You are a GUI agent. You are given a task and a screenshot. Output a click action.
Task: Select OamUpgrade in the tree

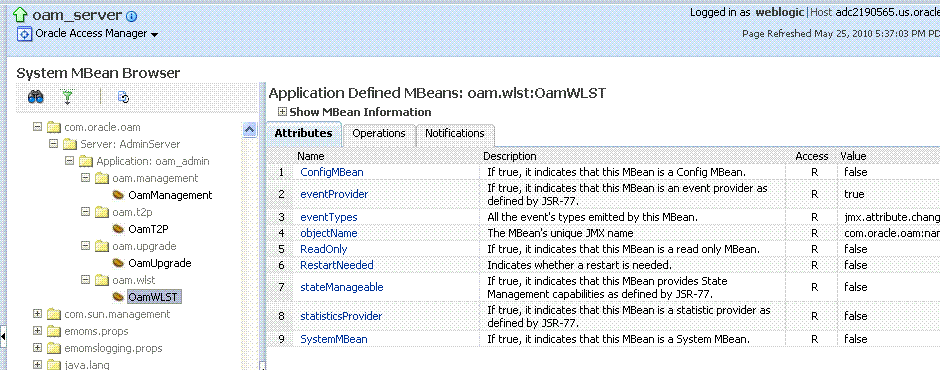159,263
